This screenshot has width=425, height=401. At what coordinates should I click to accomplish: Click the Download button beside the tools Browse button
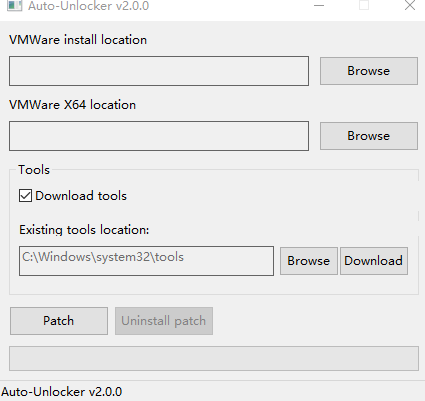[x=374, y=261]
